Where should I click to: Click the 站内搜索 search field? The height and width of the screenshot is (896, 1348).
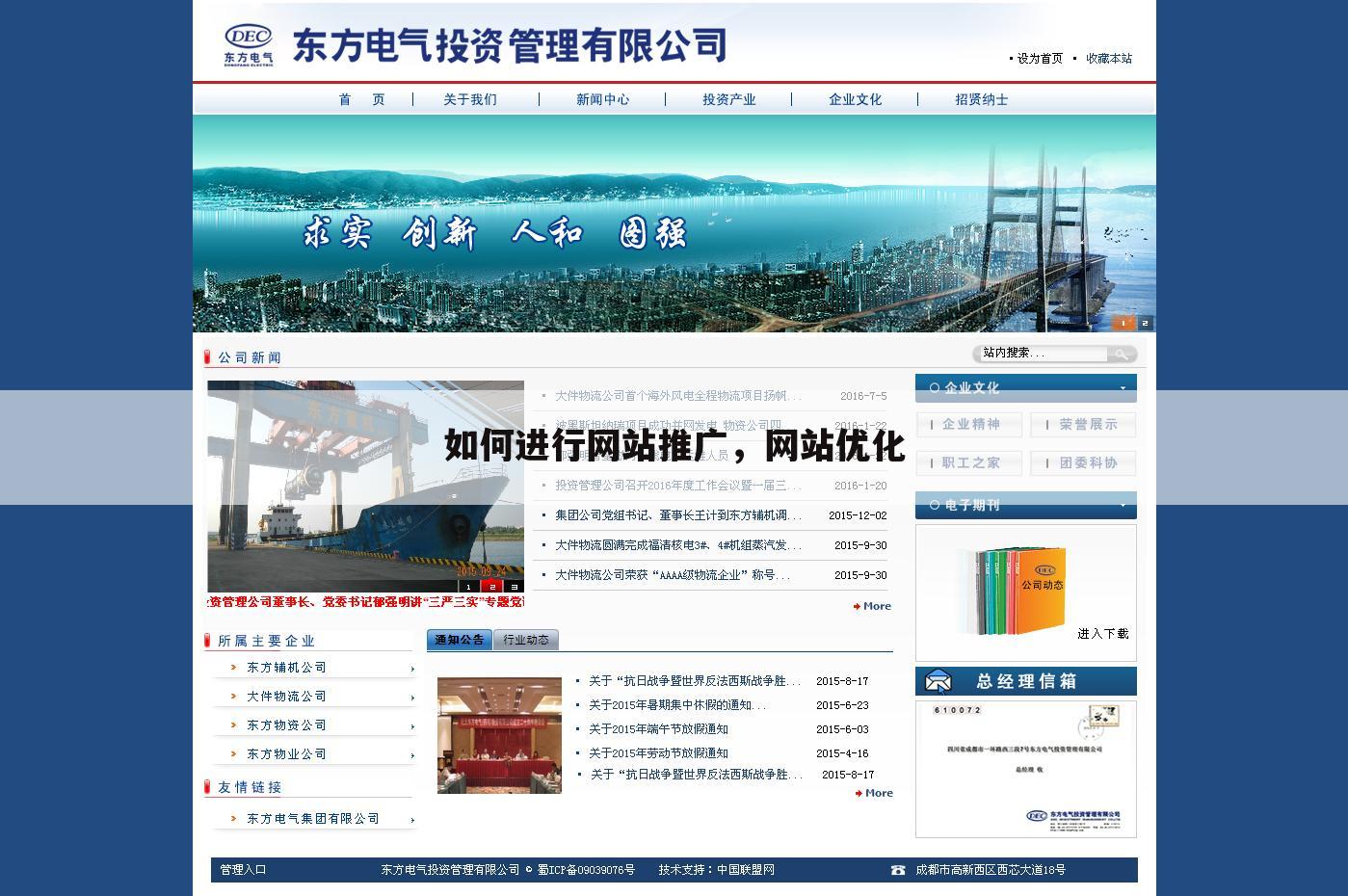[1043, 354]
